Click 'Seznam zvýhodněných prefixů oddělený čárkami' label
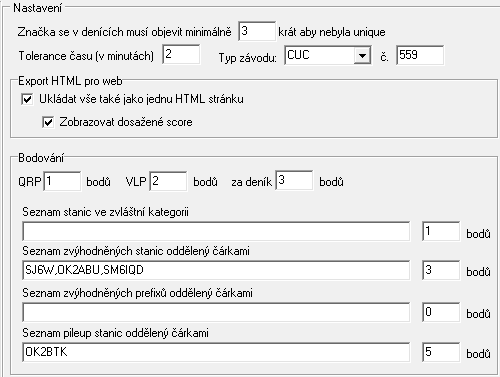 point(137,293)
